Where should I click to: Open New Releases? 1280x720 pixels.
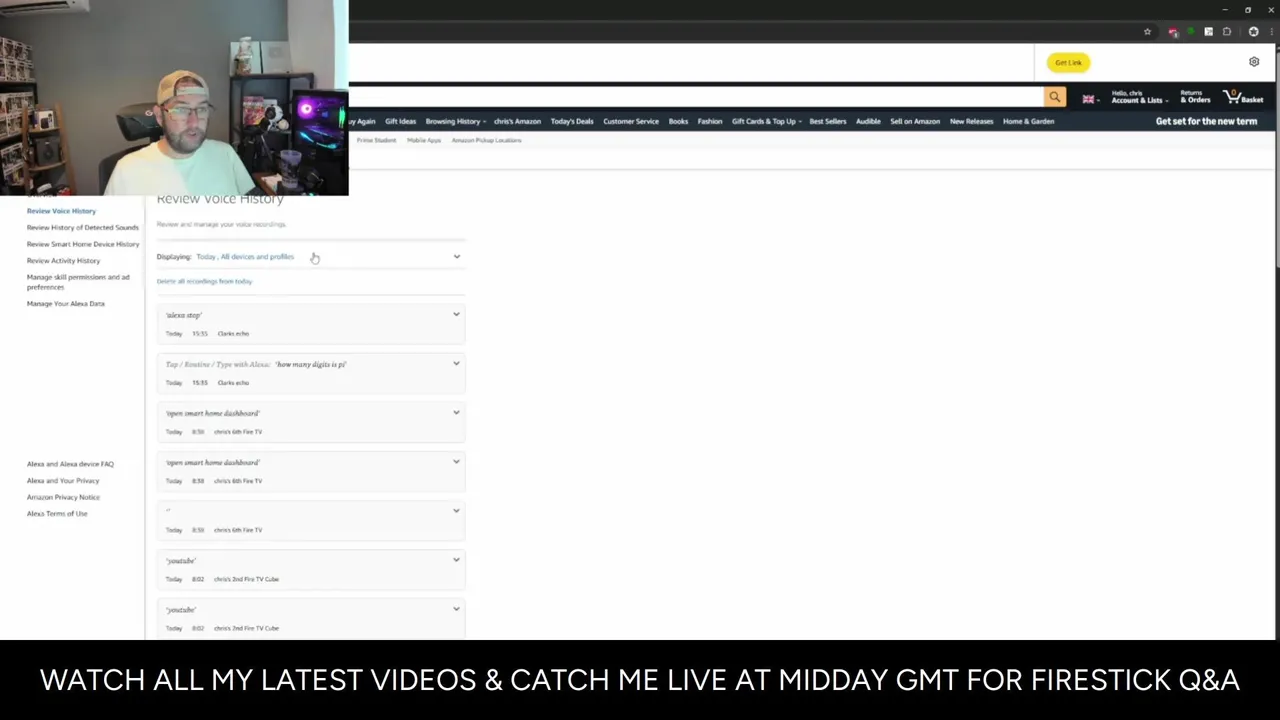coord(971,121)
